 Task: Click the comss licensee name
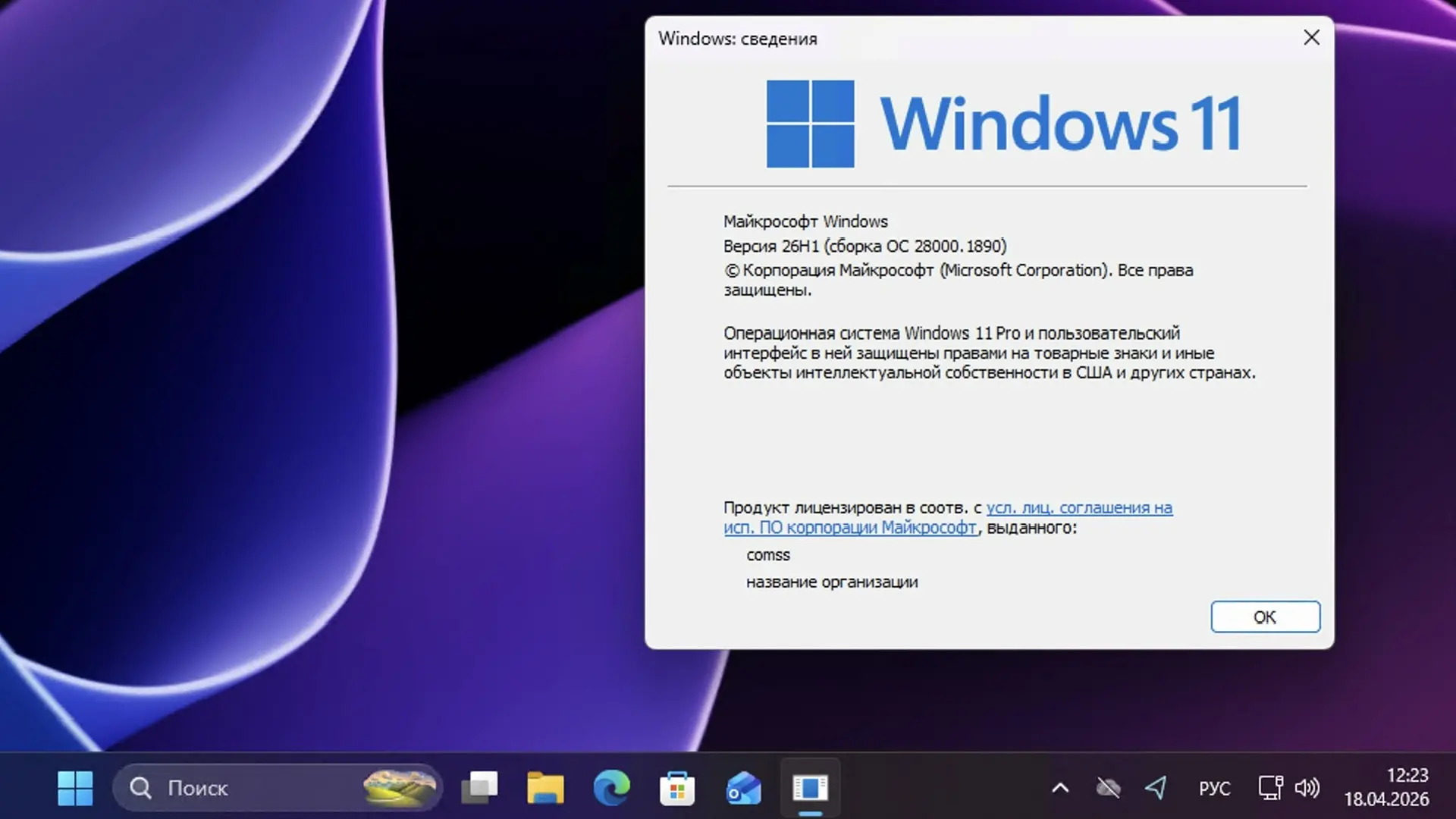pos(767,555)
